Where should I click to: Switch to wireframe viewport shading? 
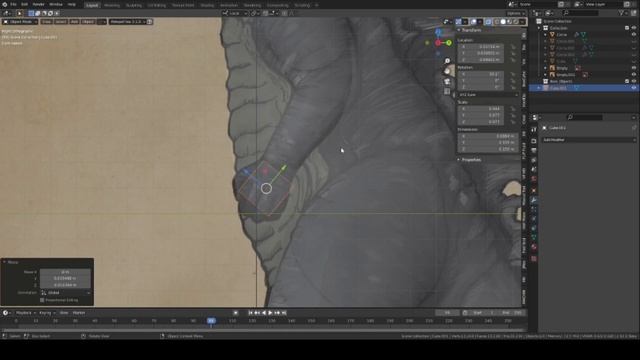pyautogui.click(x=497, y=22)
